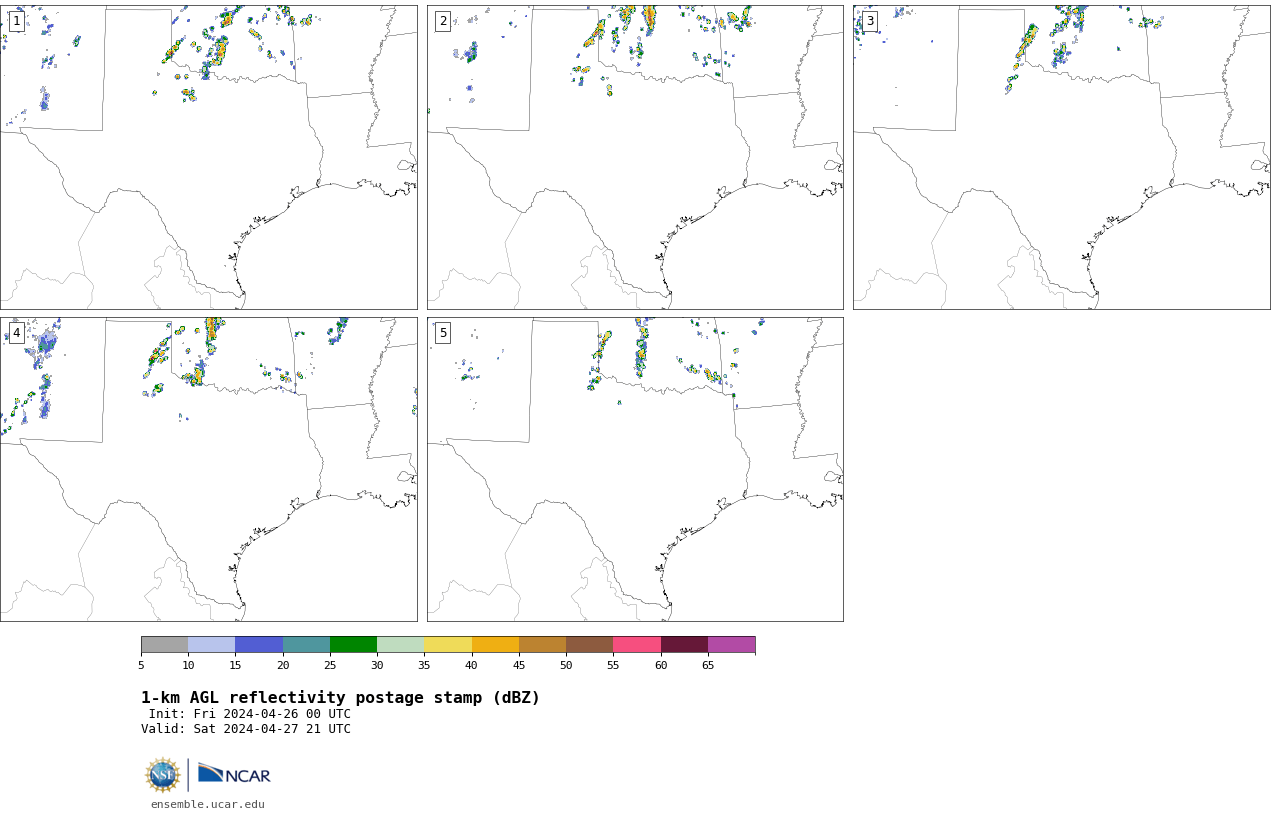Click colorbar tick label 5
The width and height of the screenshot is (1280, 815).
(x=141, y=665)
